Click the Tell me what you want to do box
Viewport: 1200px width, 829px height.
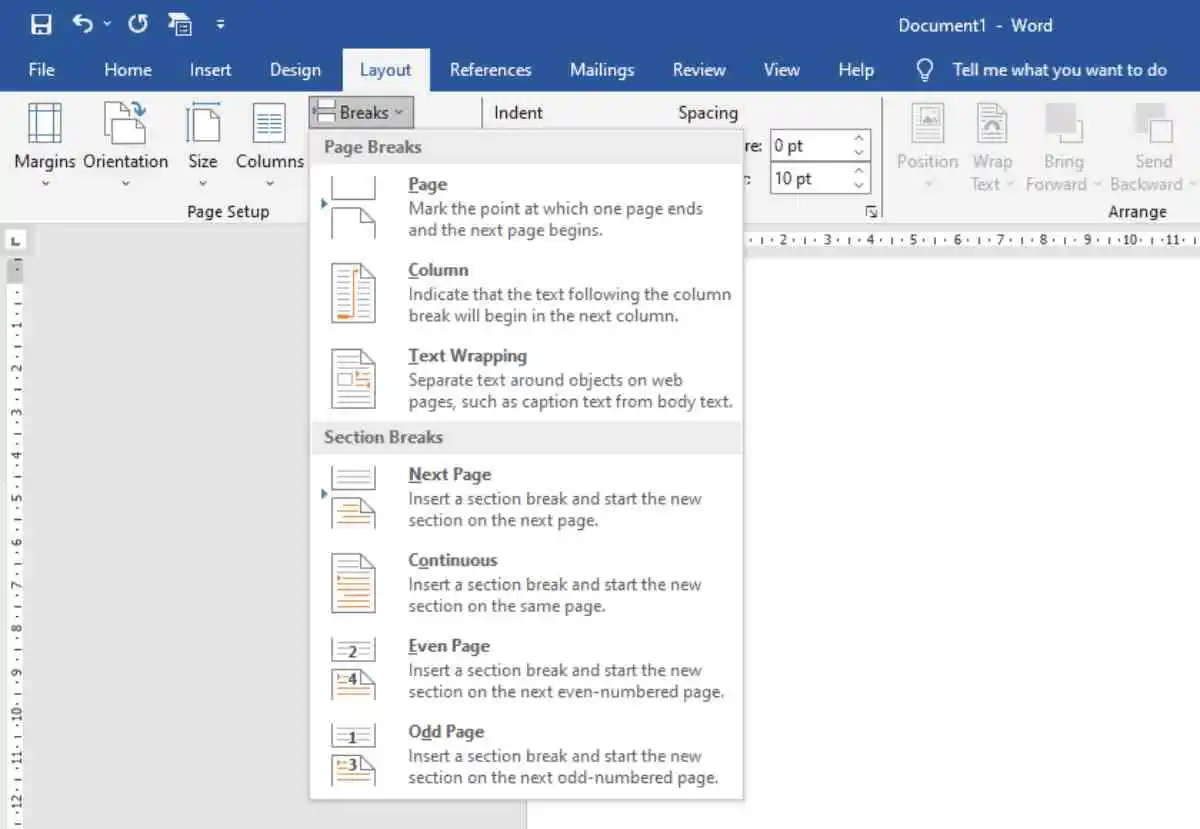1059,69
